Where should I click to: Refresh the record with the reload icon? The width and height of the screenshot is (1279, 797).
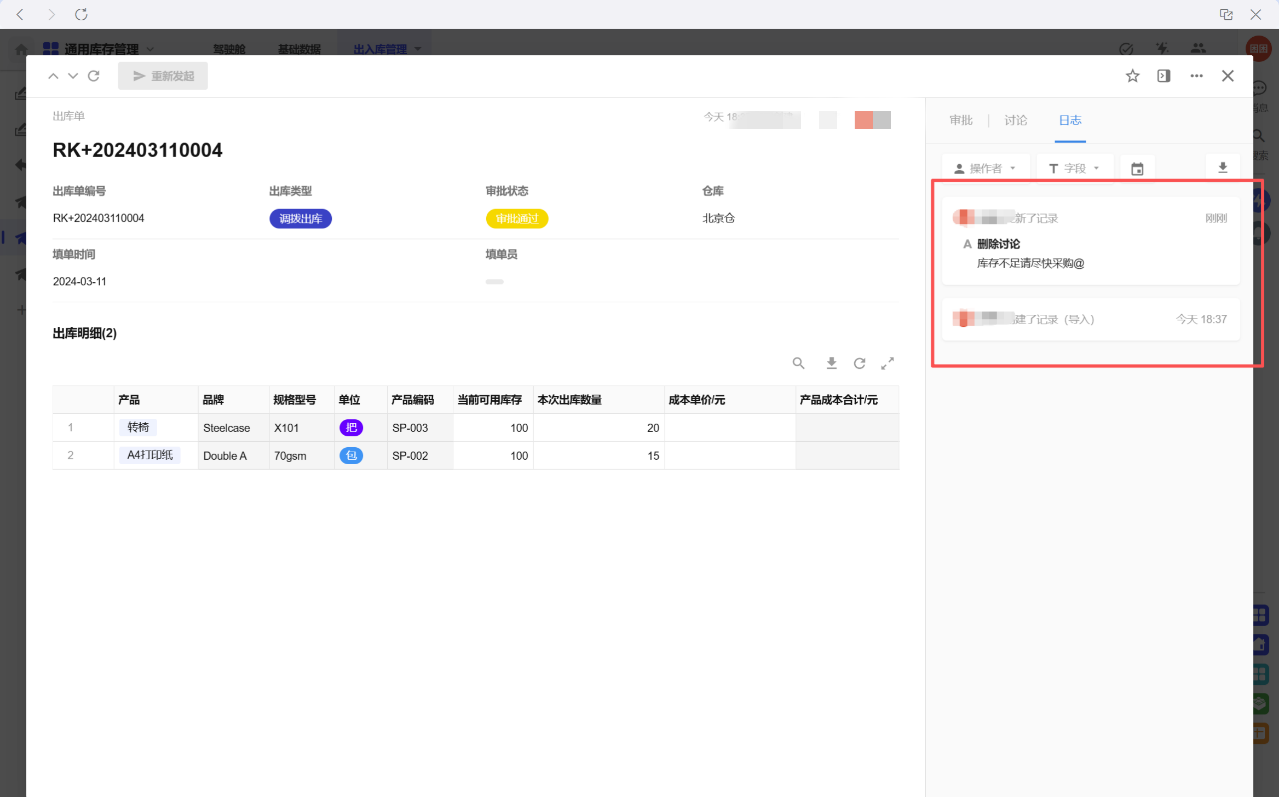[x=94, y=76]
